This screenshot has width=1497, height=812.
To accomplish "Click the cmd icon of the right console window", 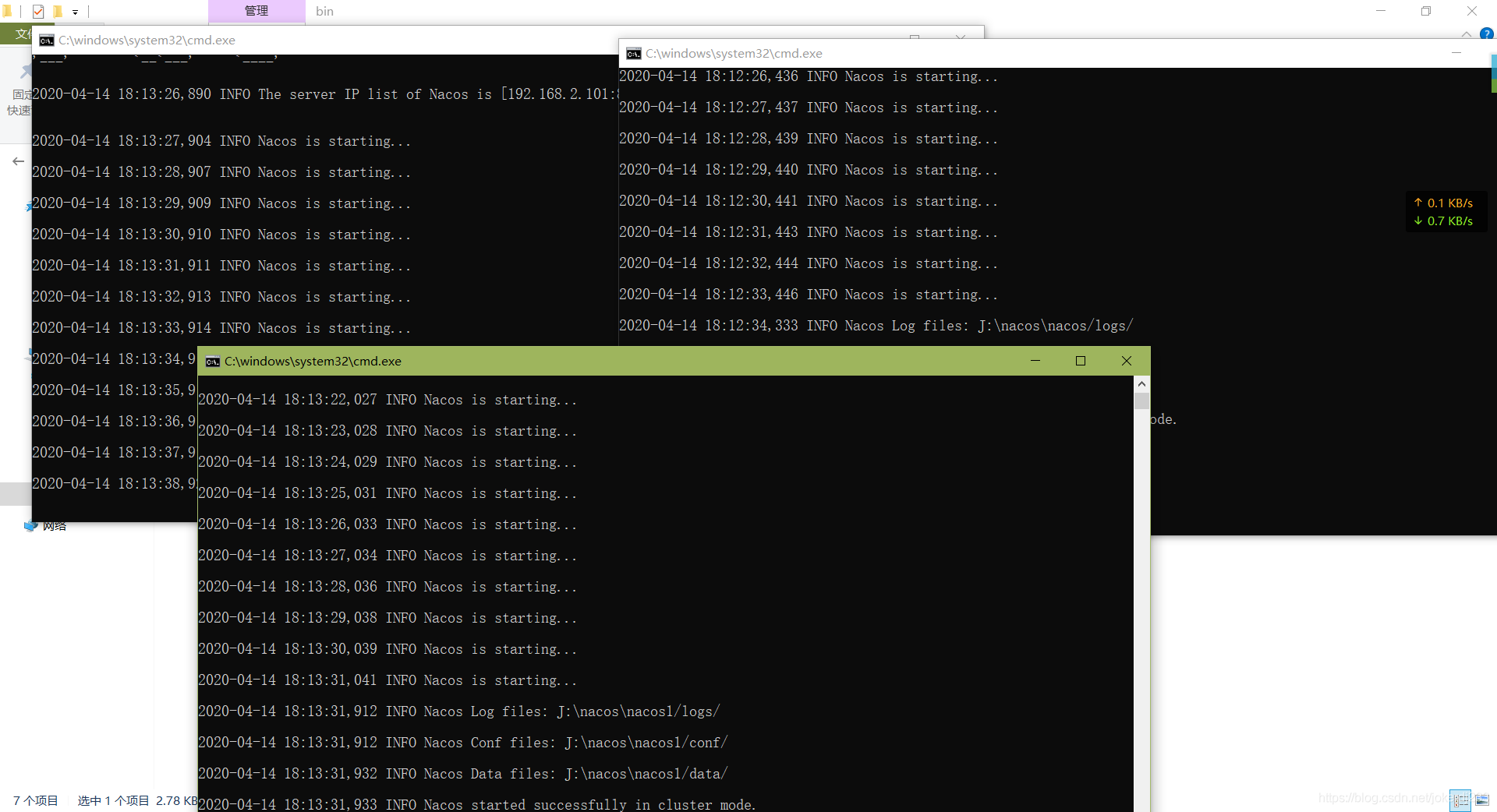I will (634, 54).
